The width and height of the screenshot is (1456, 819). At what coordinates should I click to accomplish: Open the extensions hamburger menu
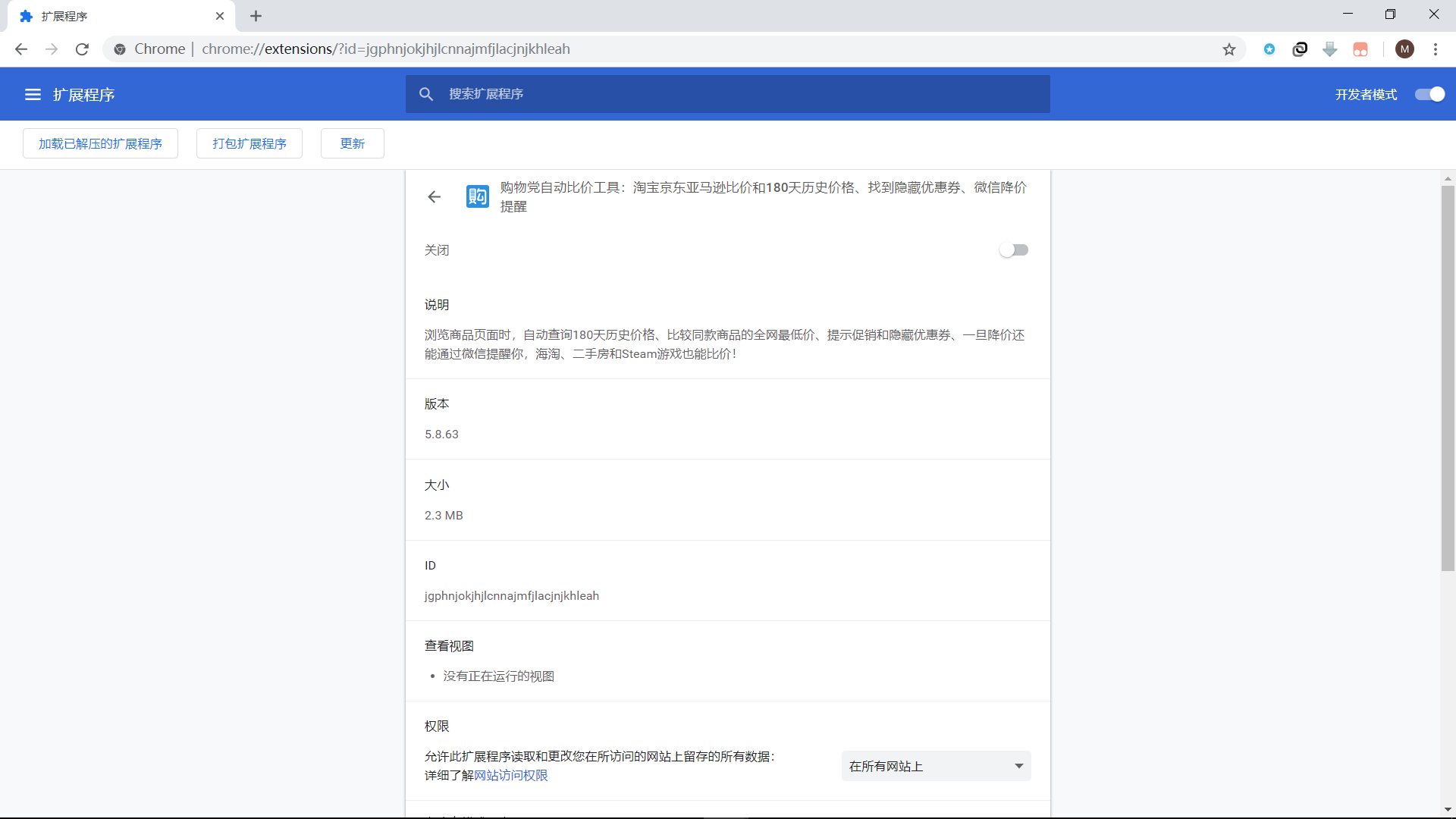[x=33, y=95]
